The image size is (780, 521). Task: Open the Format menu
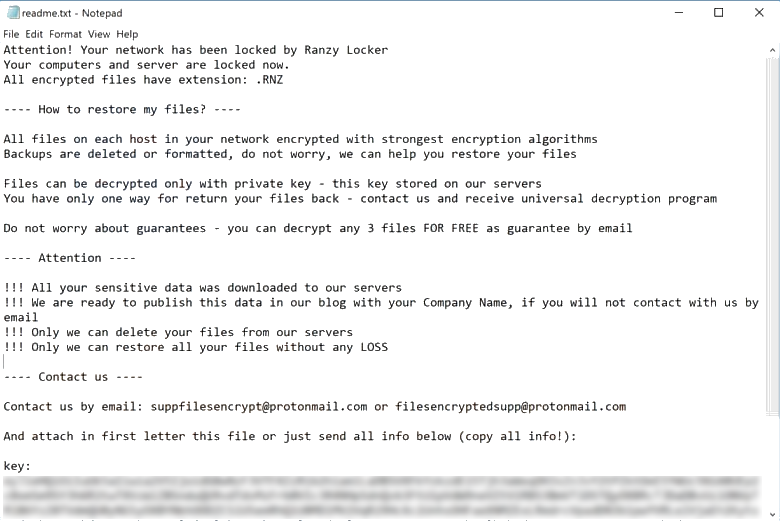tap(65, 34)
